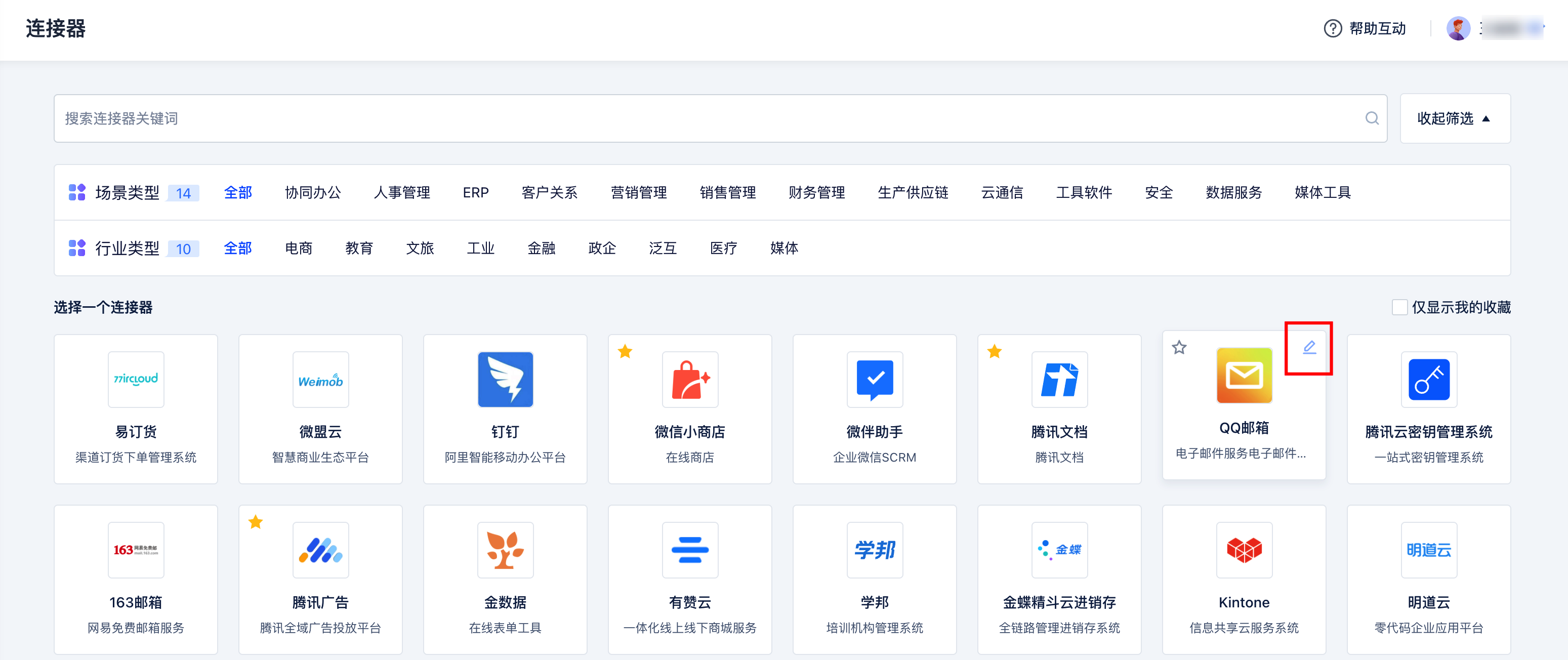Filter by 安全 scene
The image size is (1568, 660).
pos(1159,192)
